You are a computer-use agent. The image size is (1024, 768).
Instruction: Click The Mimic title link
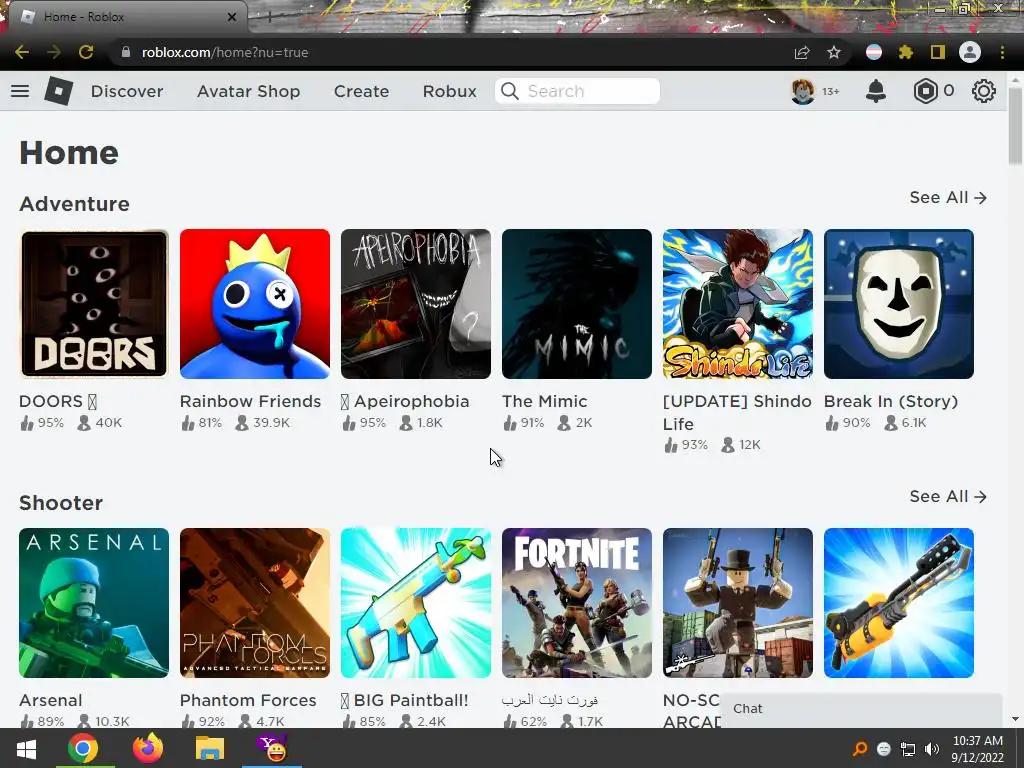click(x=545, y=401)
